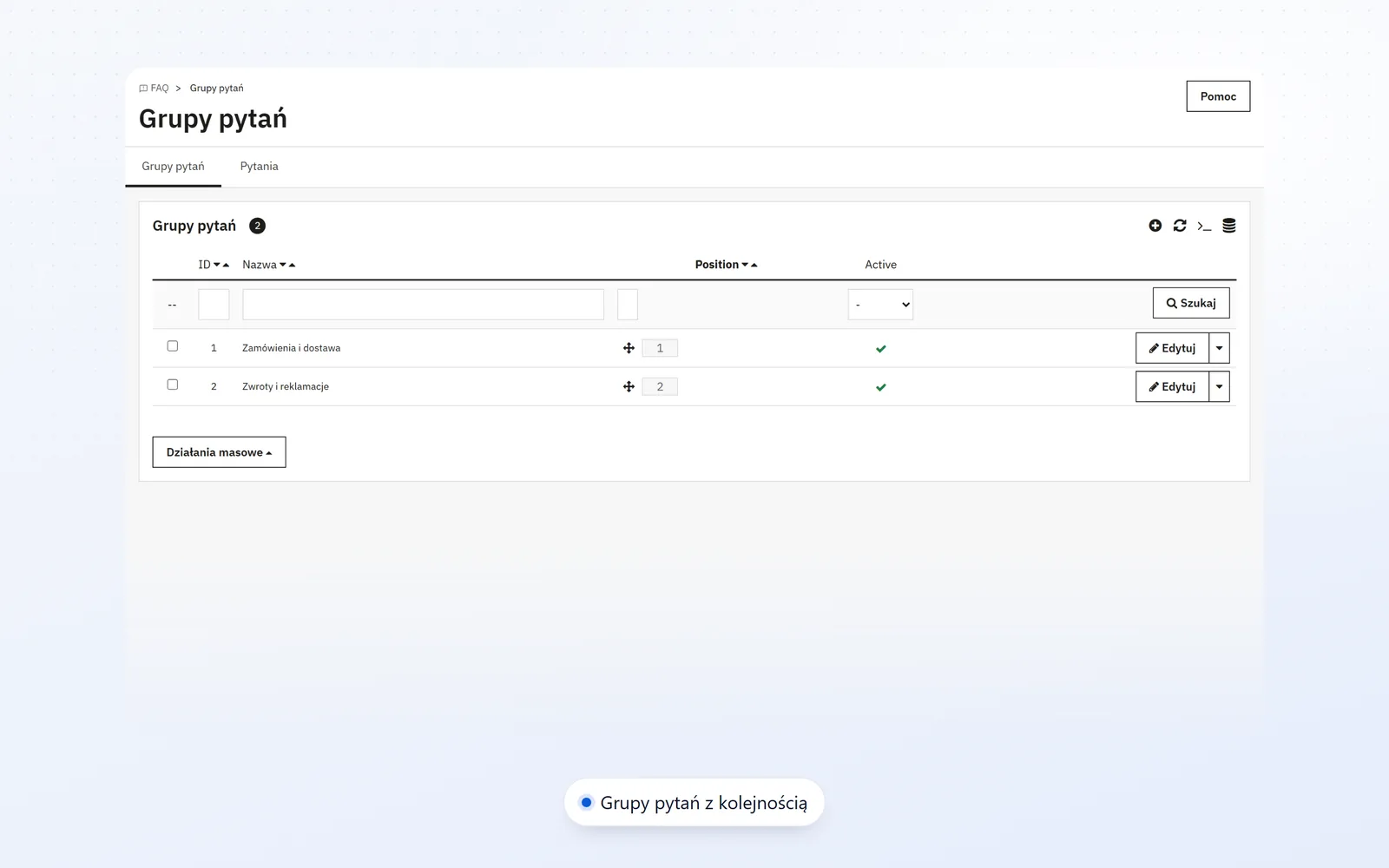Click the Szukaj search button
The image size is (1389, 868).
[1191, 303]
